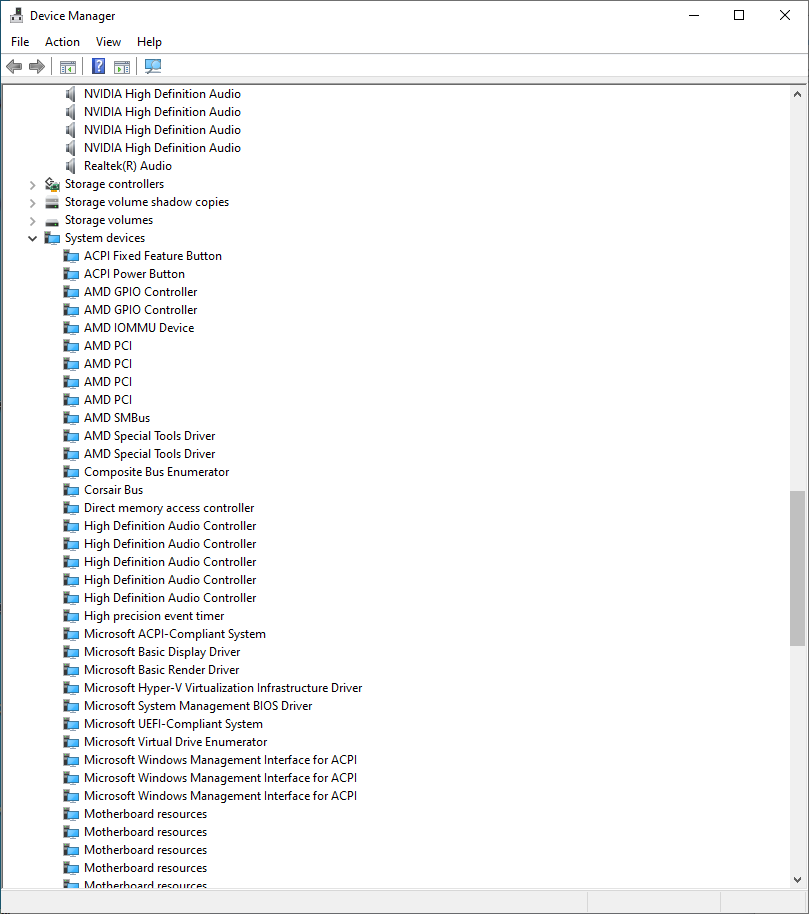The width and height of the screenshot is (809, 914).
Task: Click the icon beside AMD IOMMU Device
Action: pos(71,328)
